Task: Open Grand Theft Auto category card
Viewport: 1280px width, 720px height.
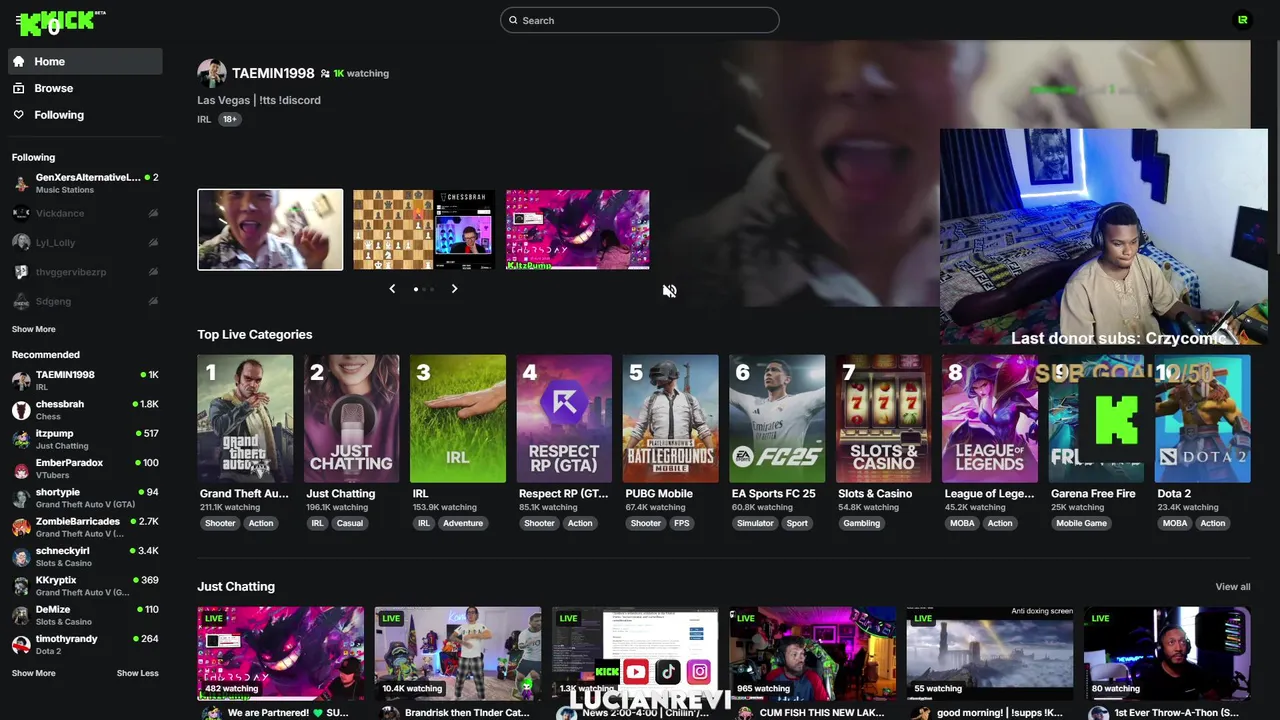Action: tap(245, 419)
